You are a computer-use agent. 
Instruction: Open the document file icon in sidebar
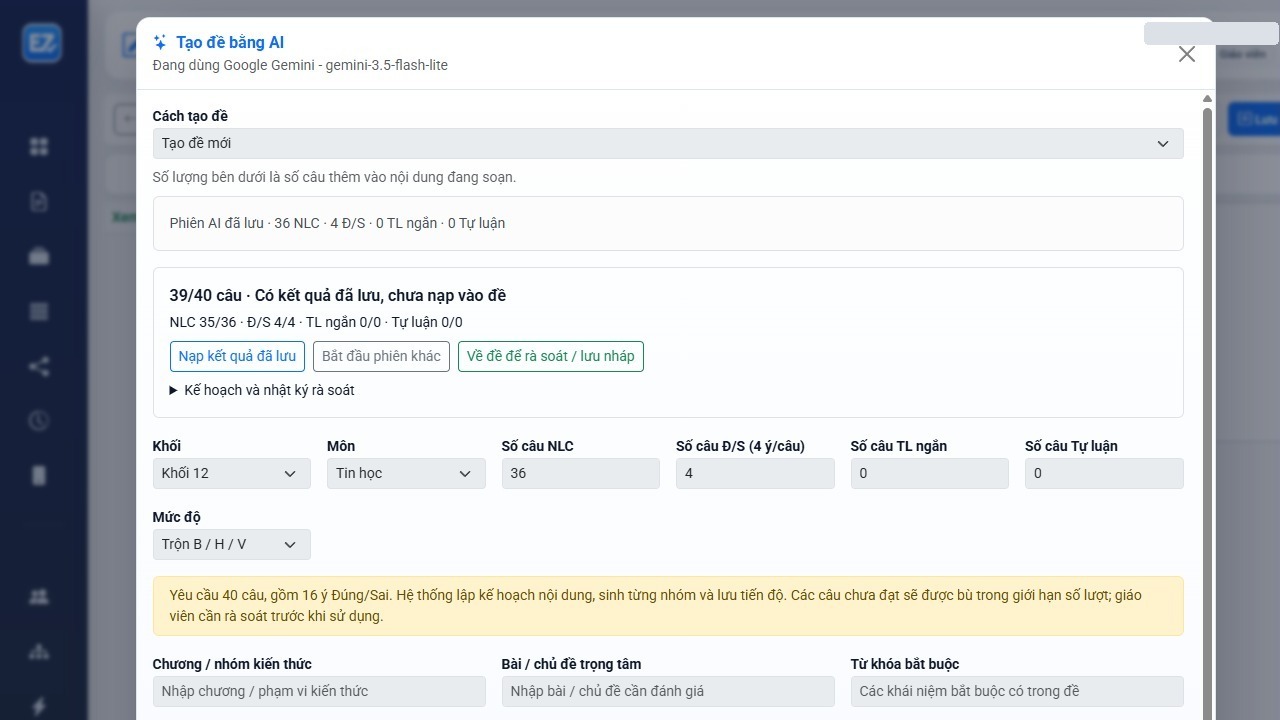[39, 202]
